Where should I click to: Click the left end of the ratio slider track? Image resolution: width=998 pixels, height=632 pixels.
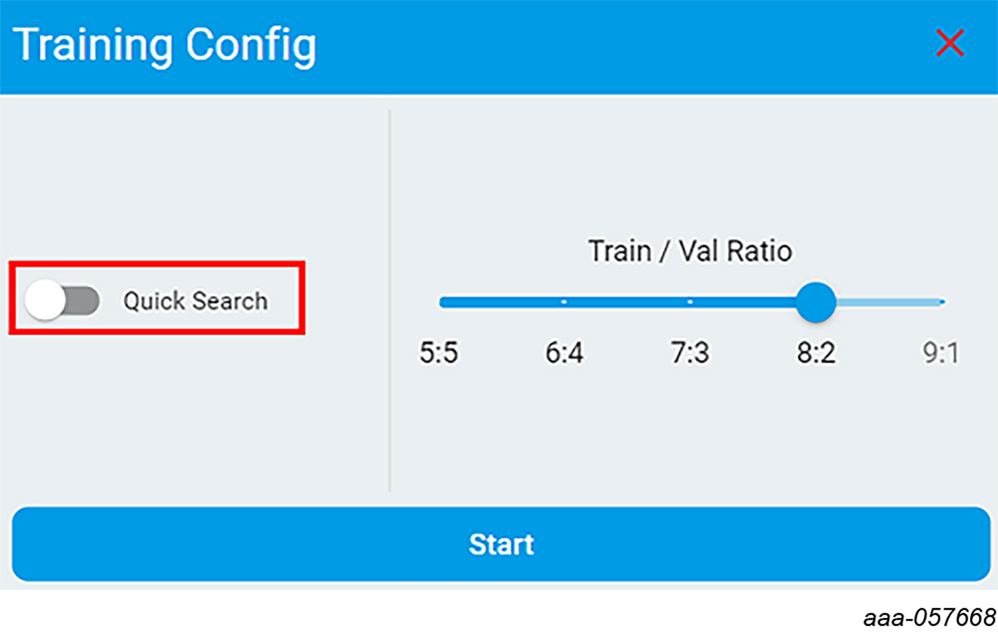pyautogui.click(x=443, y=301)
